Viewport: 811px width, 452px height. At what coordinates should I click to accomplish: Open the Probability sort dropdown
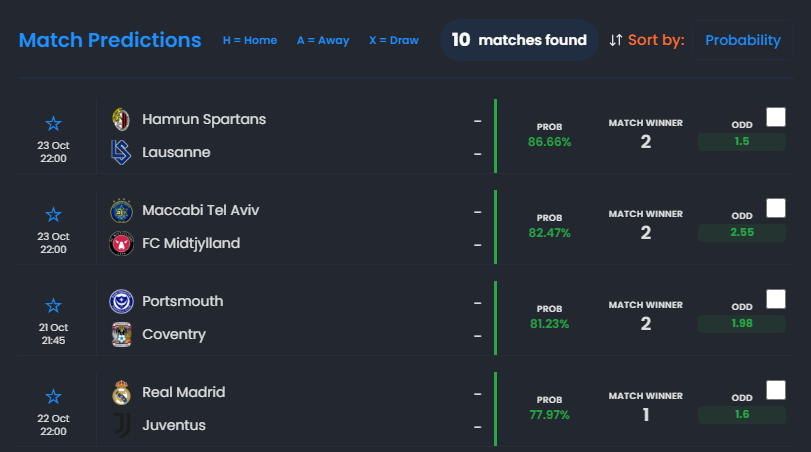point(743,40)
